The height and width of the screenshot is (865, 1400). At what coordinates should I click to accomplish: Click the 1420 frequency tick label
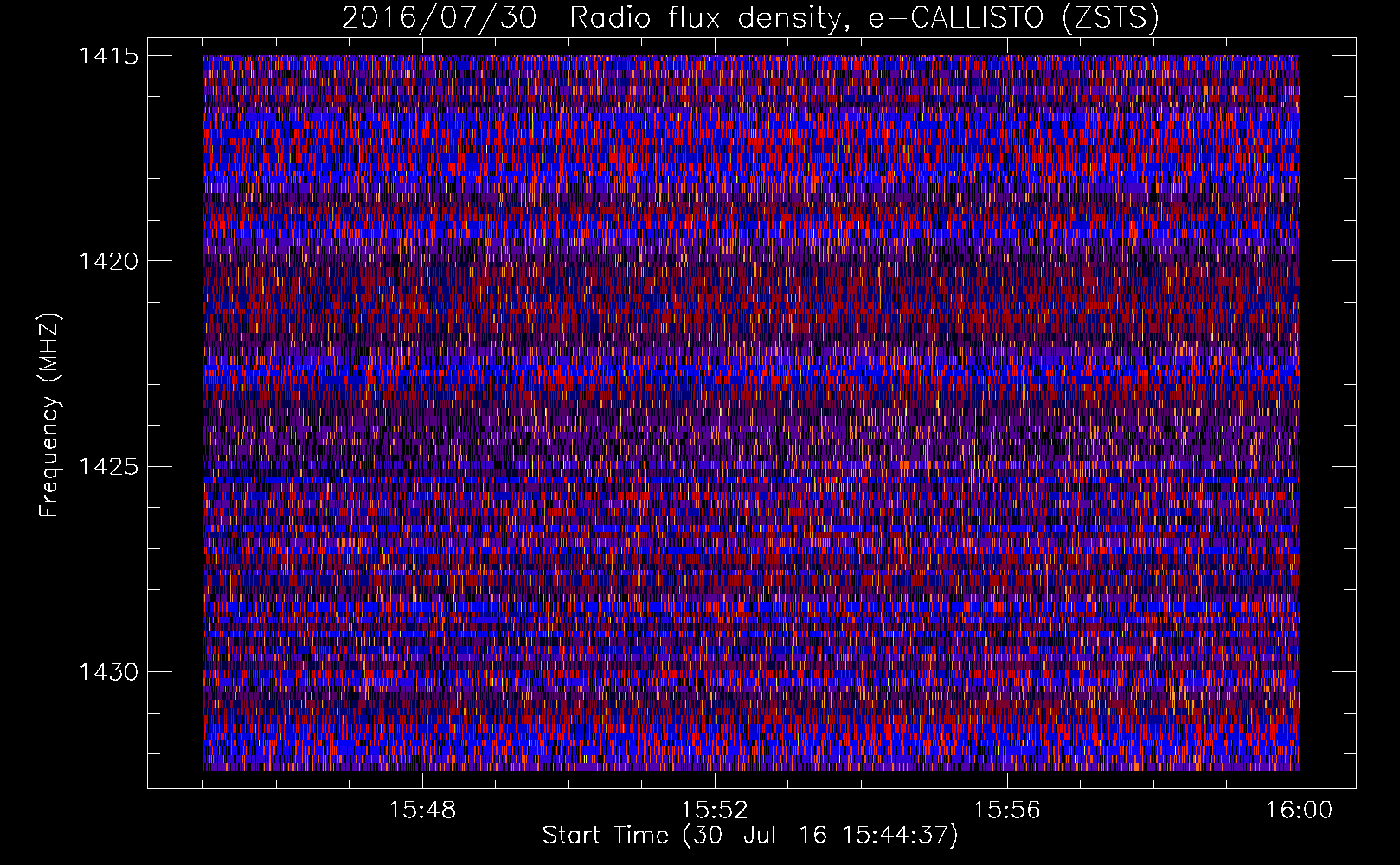tap(109, 261)
